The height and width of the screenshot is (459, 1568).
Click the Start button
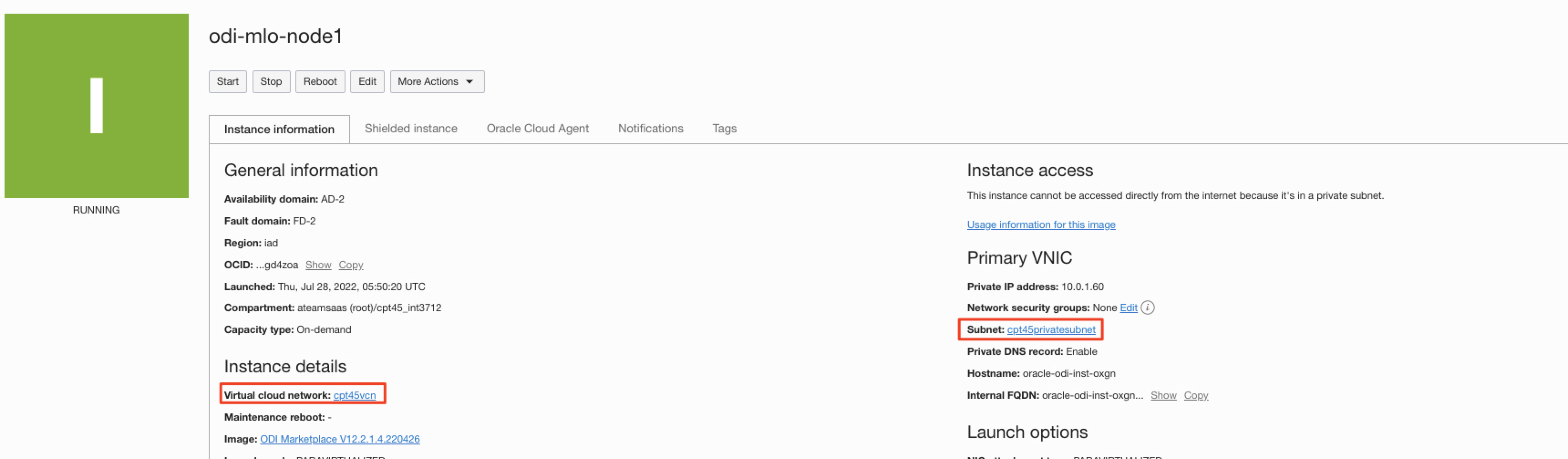pyautogui.click(x=227, y=82)
